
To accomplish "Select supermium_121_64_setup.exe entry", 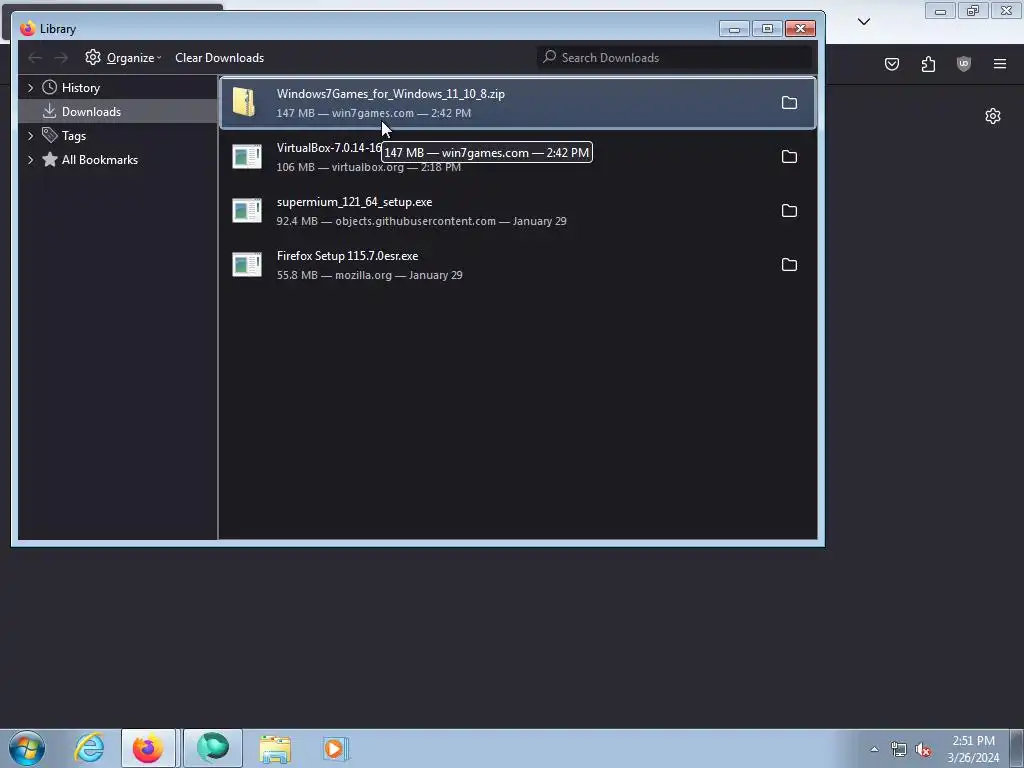I will click(518, 211).
